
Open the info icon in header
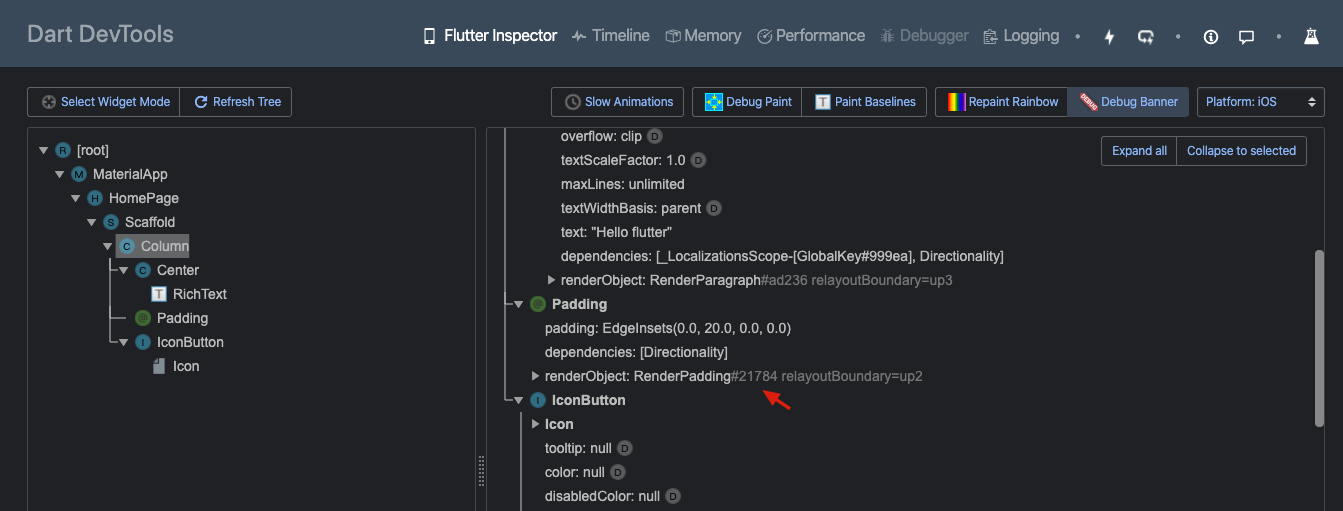pos(1211,37)
